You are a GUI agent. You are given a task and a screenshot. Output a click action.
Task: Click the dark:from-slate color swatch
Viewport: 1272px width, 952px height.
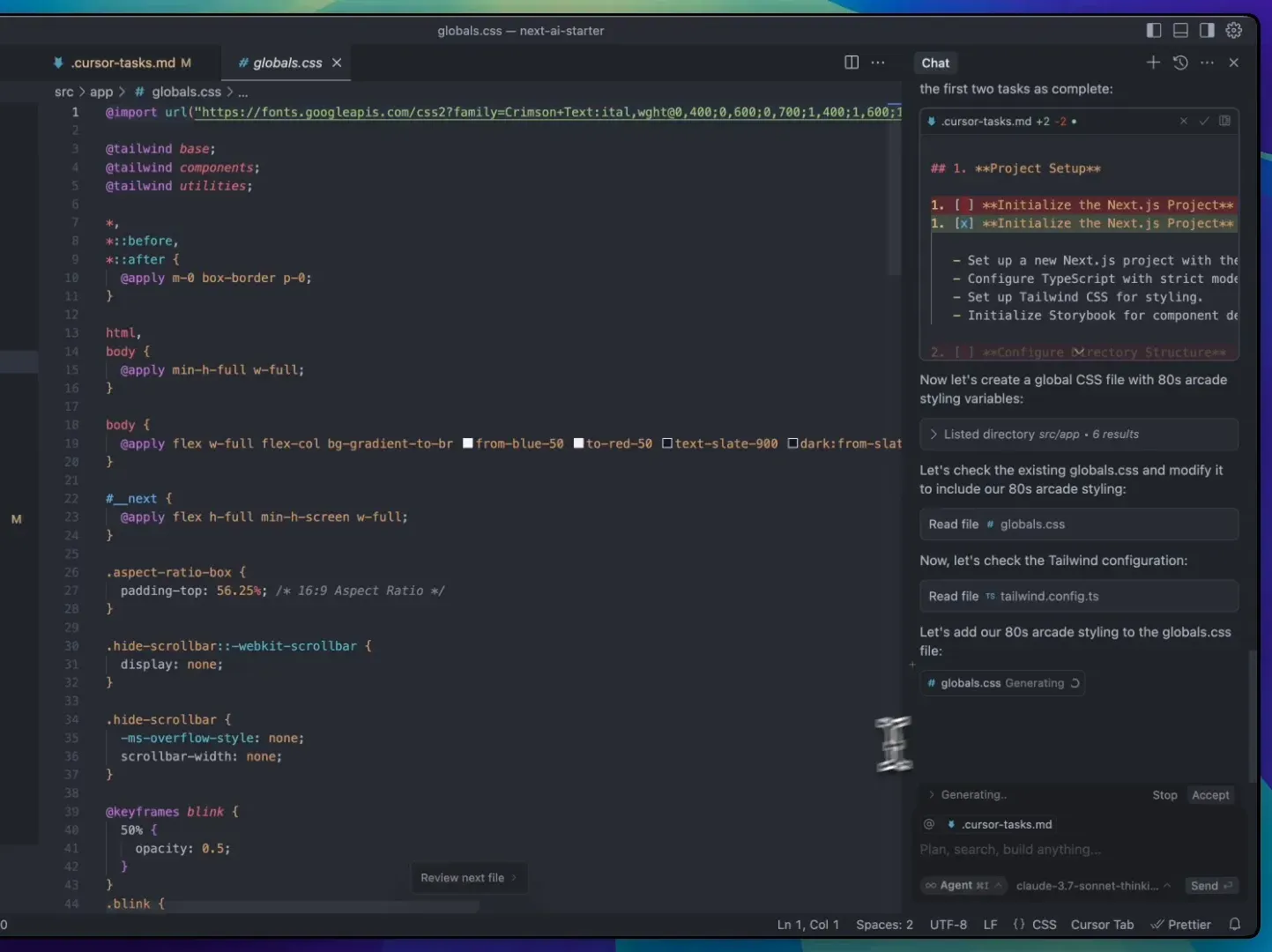792,443
